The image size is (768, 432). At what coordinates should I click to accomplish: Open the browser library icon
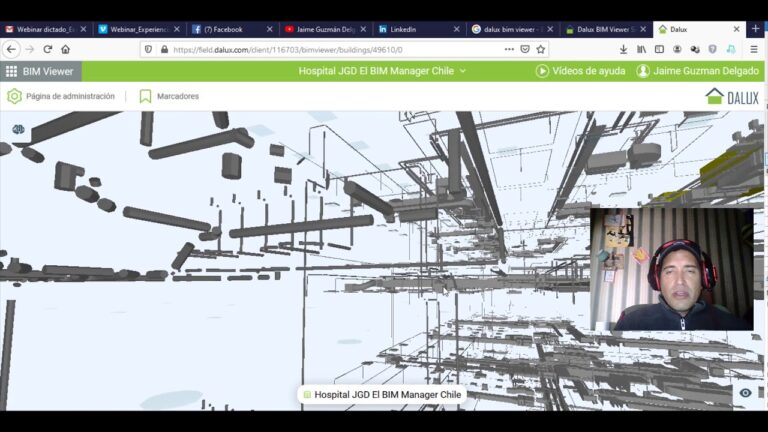point(641,49)
